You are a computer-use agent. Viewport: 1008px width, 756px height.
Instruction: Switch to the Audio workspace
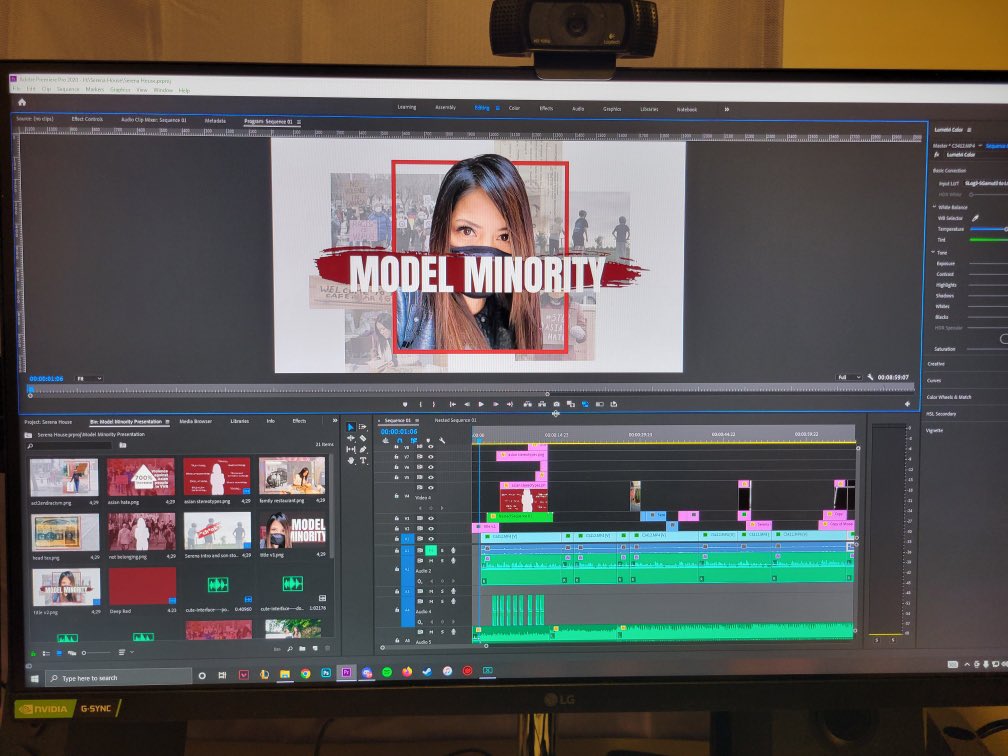tap(578, 109)
